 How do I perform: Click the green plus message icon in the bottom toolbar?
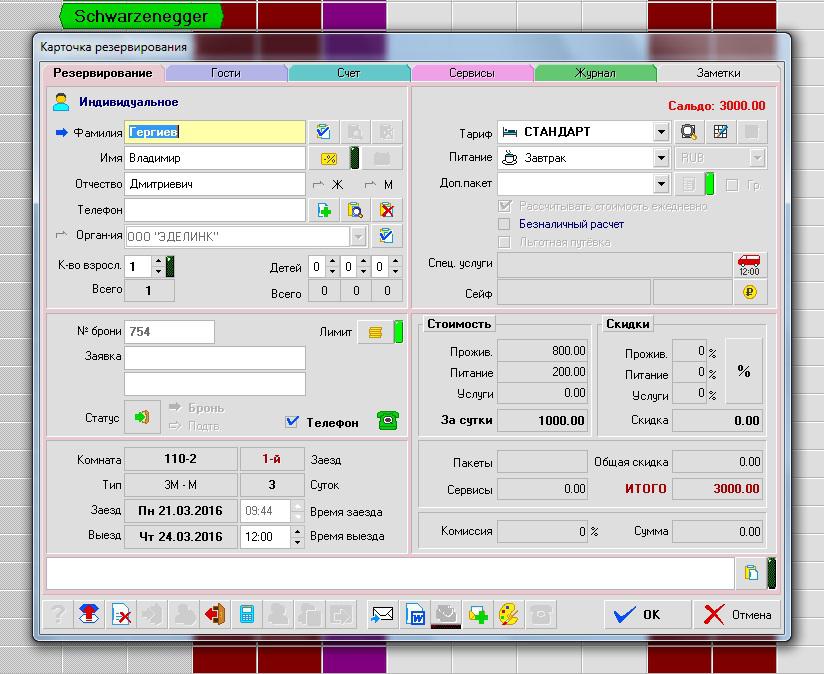(x=478, y=614)
